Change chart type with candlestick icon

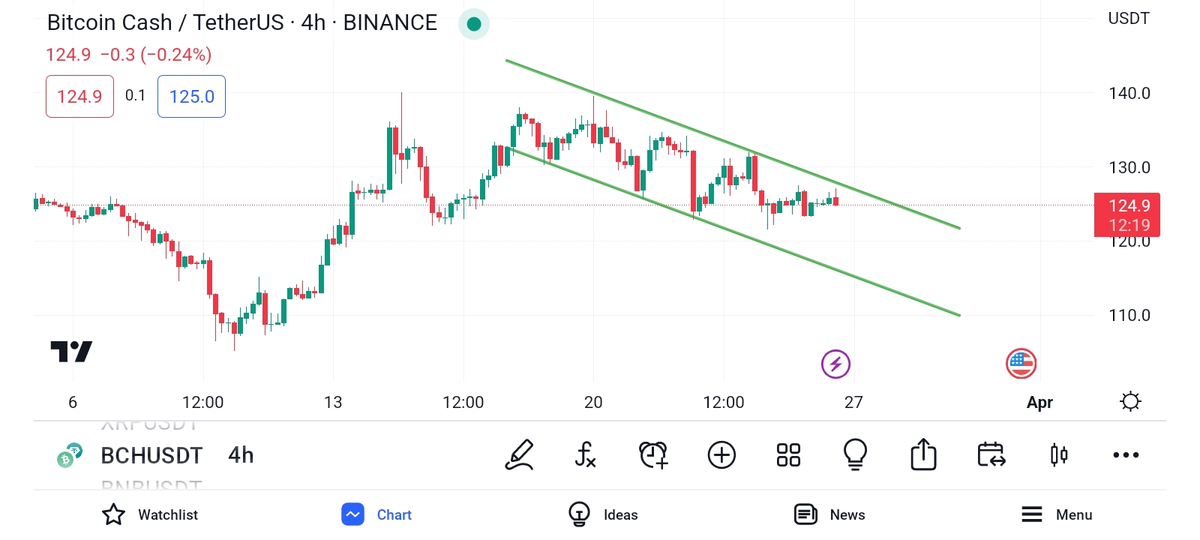click(x=1059, y=455)
